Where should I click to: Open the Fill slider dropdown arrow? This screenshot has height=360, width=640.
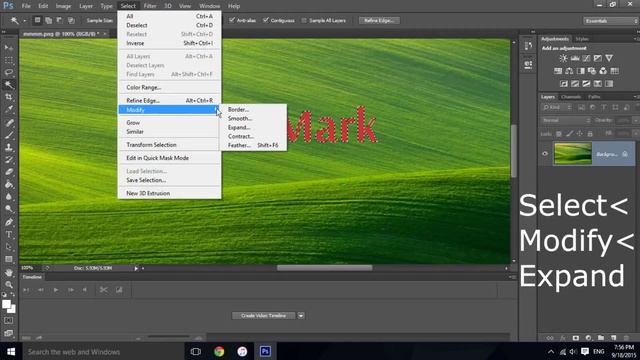635,133
